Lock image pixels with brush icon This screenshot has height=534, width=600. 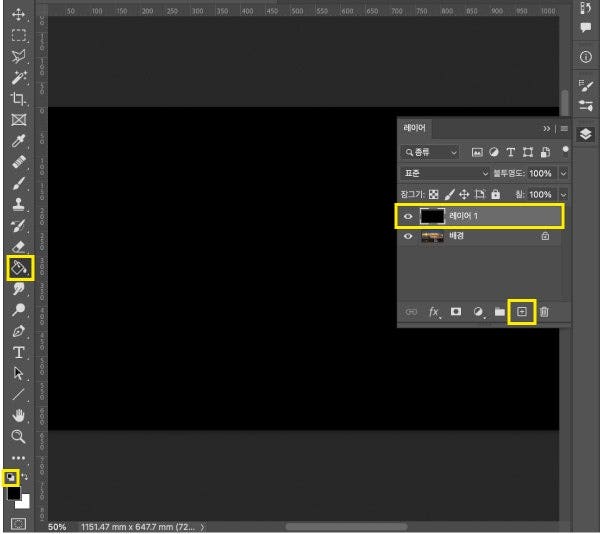pos(450,195)
